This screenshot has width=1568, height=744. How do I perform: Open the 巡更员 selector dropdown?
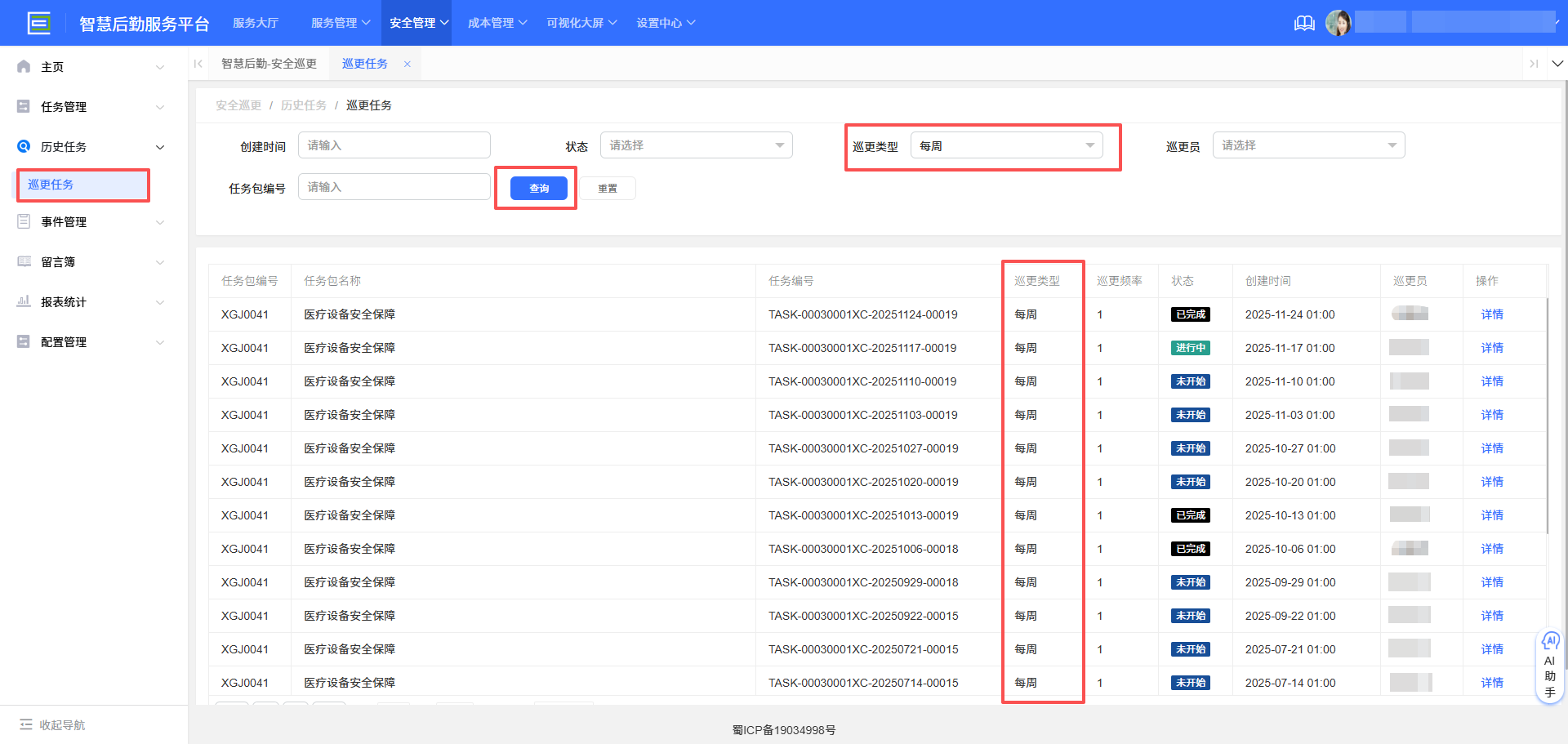[x=1308, y=145]
